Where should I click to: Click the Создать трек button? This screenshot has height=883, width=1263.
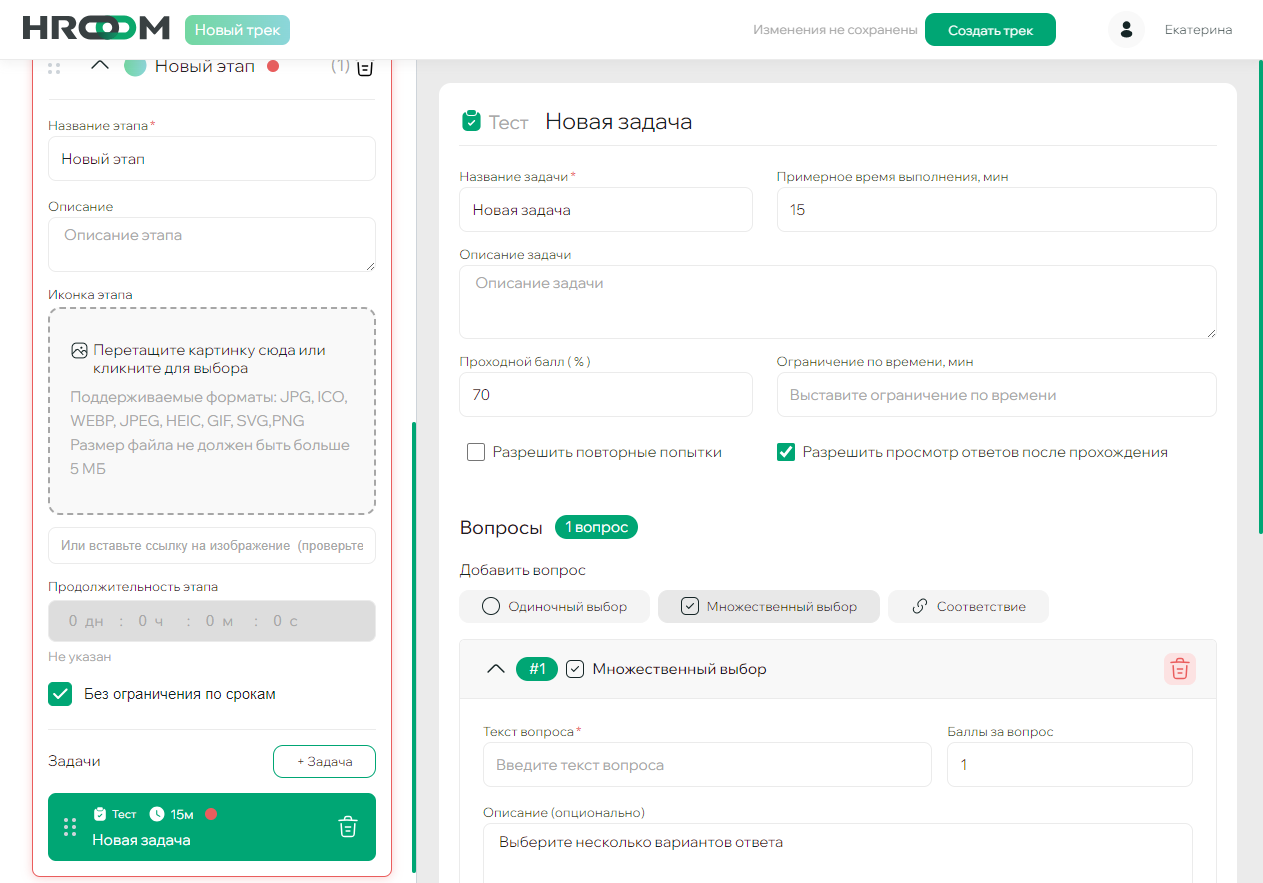(990, 29)
